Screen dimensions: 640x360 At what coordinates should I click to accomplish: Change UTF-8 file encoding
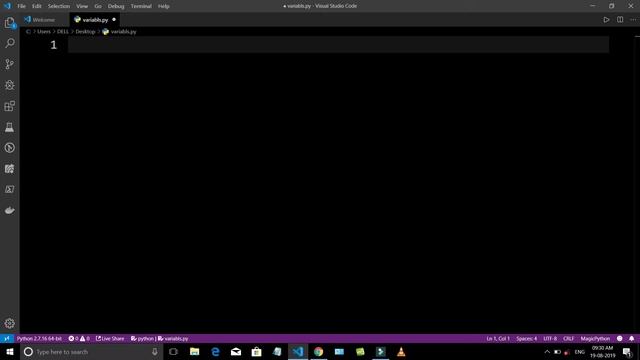[x=550, y=338]
